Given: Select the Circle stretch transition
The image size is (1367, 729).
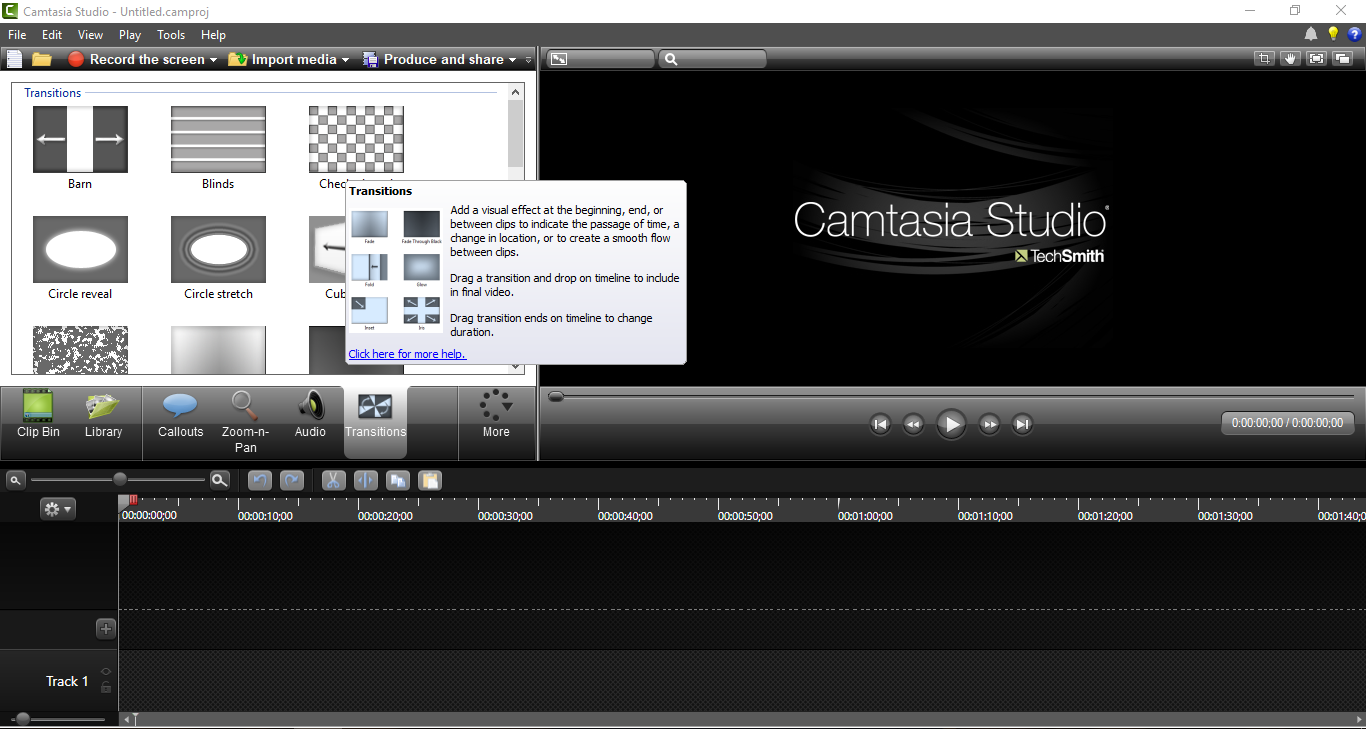Looking at the screenshot, I should (x=218, y=250).
